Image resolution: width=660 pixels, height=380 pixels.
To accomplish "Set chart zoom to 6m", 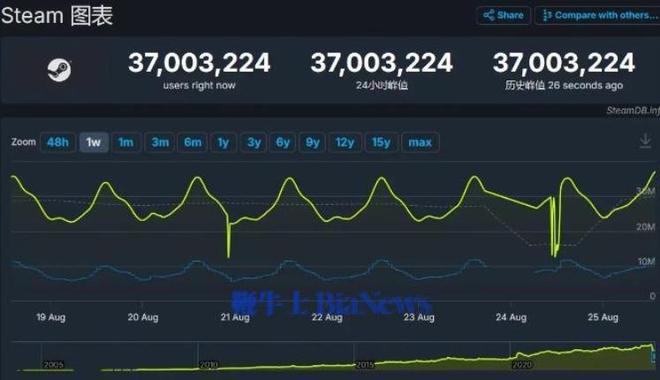I will pyautogui.click(x=193, y=142).
